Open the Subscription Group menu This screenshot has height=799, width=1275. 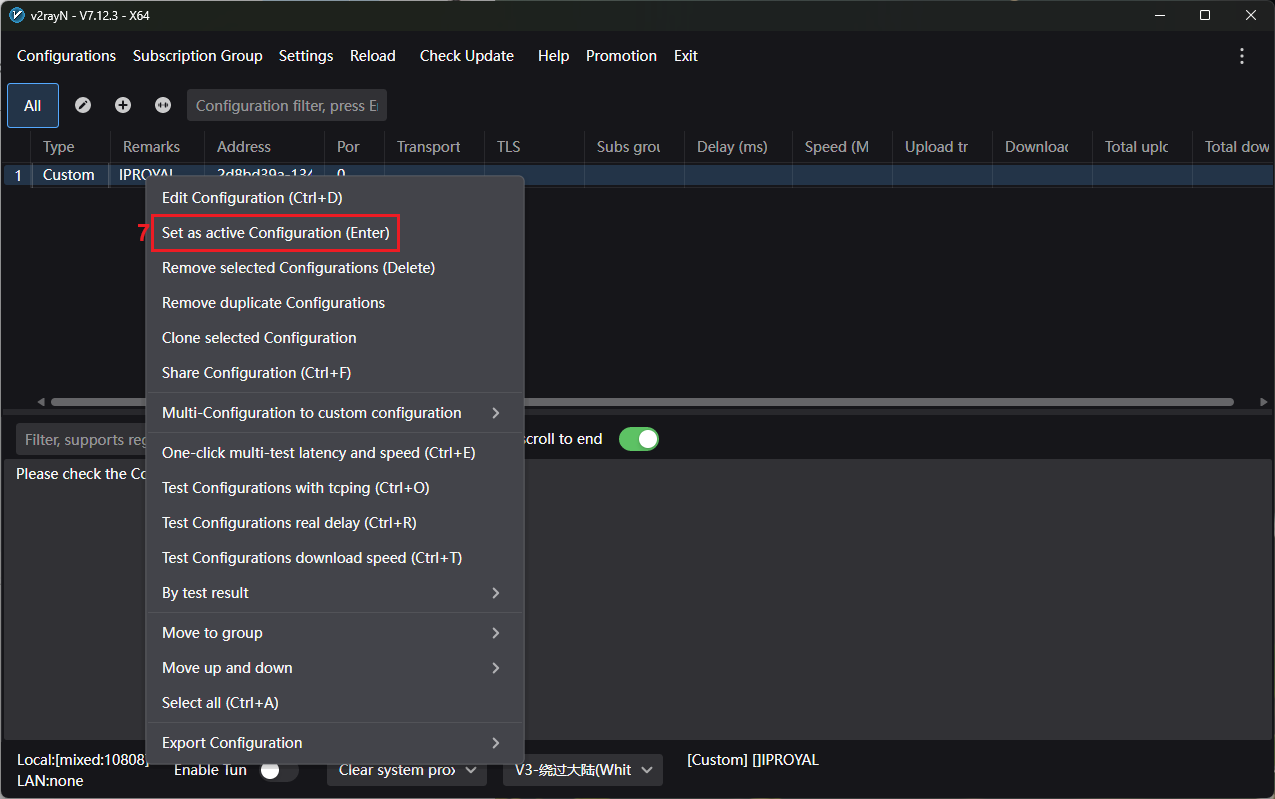[197, 56]
